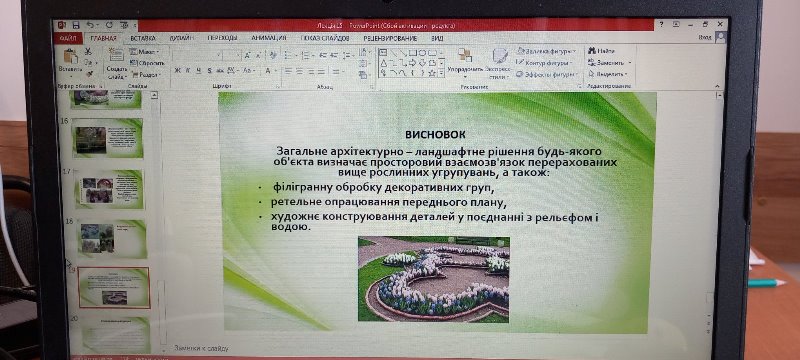The height and width of the screenshot is (360, 800).
Task: Select the Text Box shape in shapes gallery
Action: click(x=383, y=52)
